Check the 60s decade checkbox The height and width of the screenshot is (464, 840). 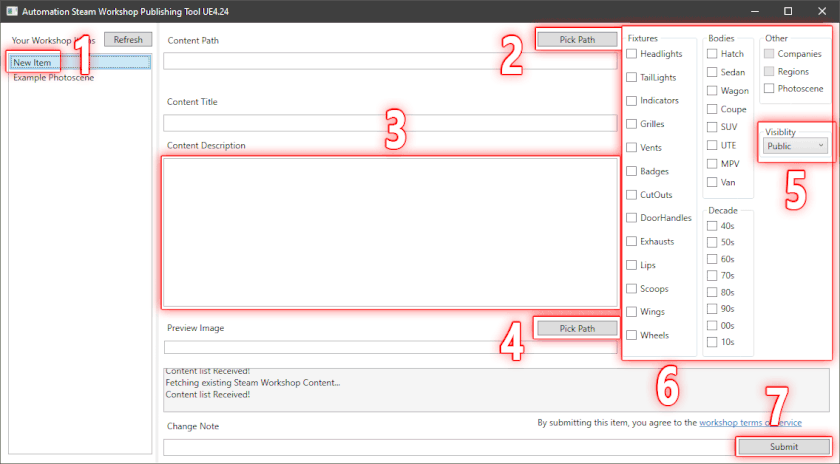(x=712, y=259)
